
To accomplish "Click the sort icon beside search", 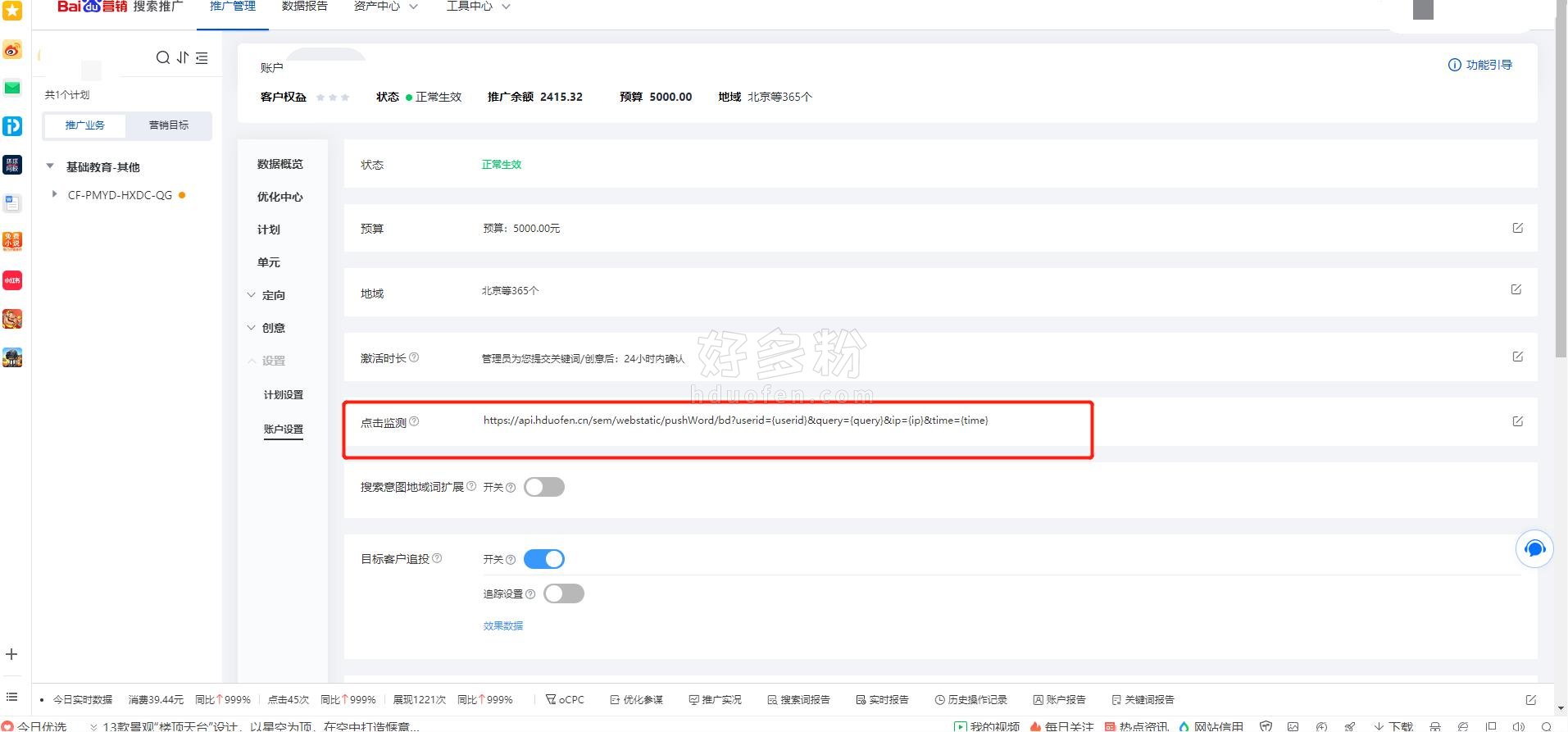I will coord(183,57).
